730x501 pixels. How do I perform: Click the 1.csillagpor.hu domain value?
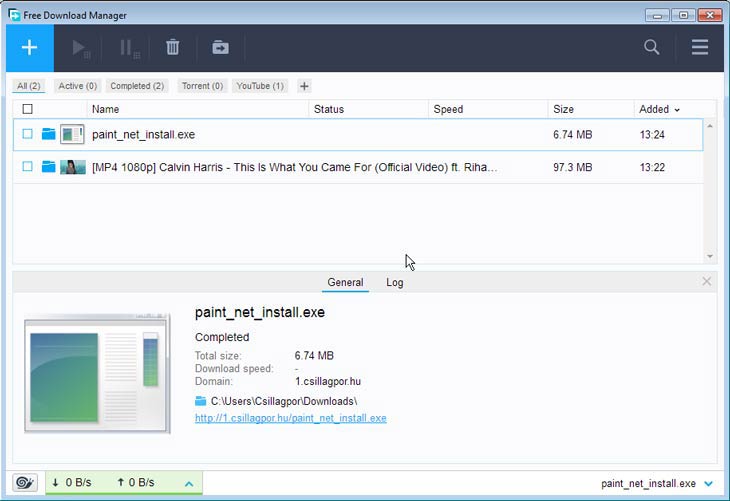[x=328, y=381]
